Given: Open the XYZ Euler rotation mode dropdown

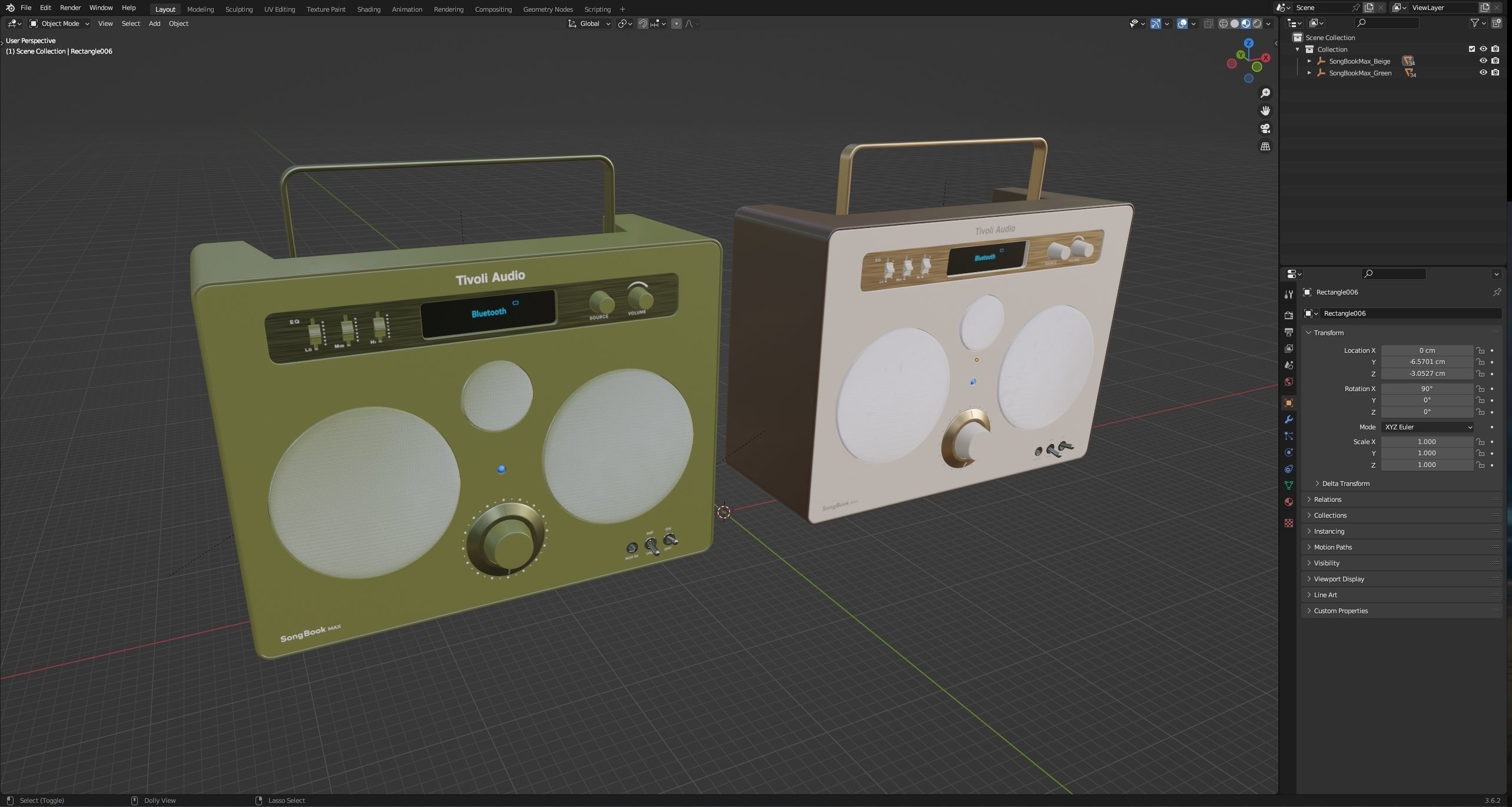Looking at the screenshot, I should [1428, 427].
